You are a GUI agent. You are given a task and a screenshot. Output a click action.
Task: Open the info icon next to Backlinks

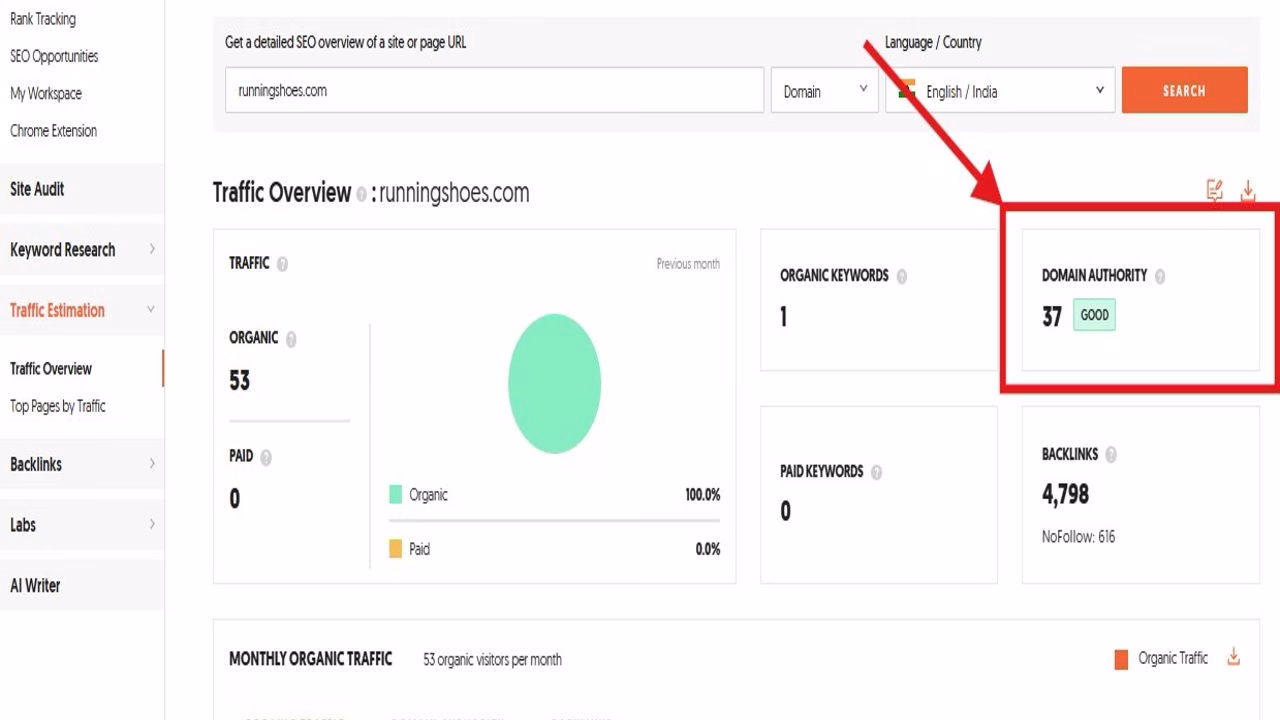(1113, 454)
